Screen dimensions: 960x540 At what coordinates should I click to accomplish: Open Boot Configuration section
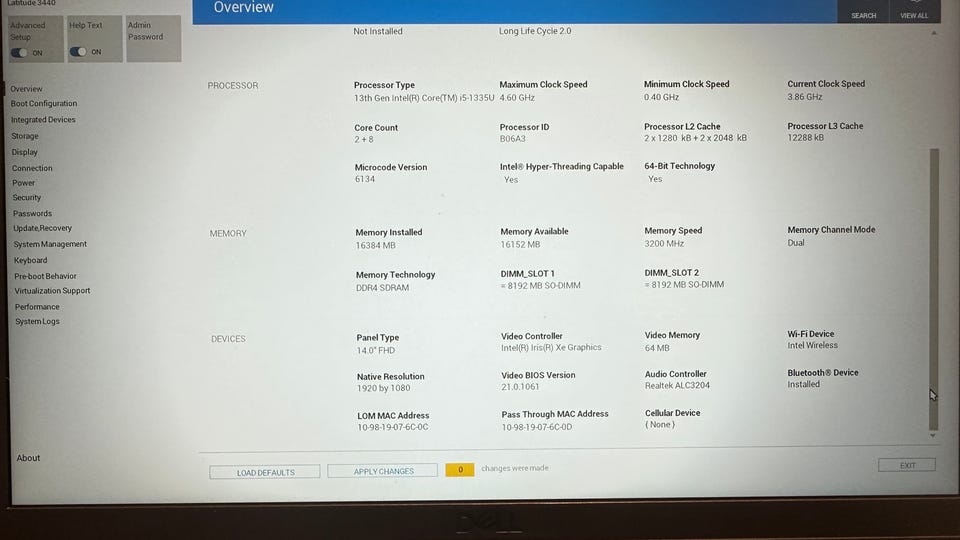(x=44, y=103)
